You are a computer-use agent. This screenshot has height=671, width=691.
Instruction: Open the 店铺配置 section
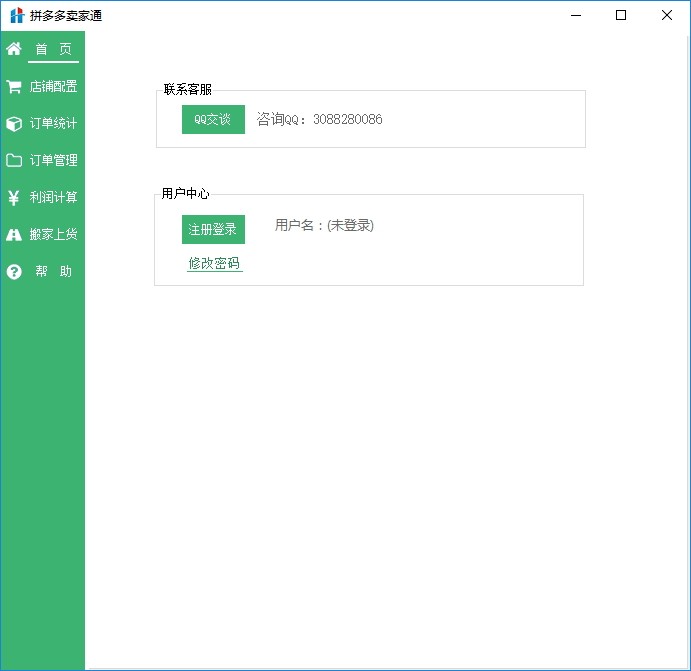click(x=53, y=86)
